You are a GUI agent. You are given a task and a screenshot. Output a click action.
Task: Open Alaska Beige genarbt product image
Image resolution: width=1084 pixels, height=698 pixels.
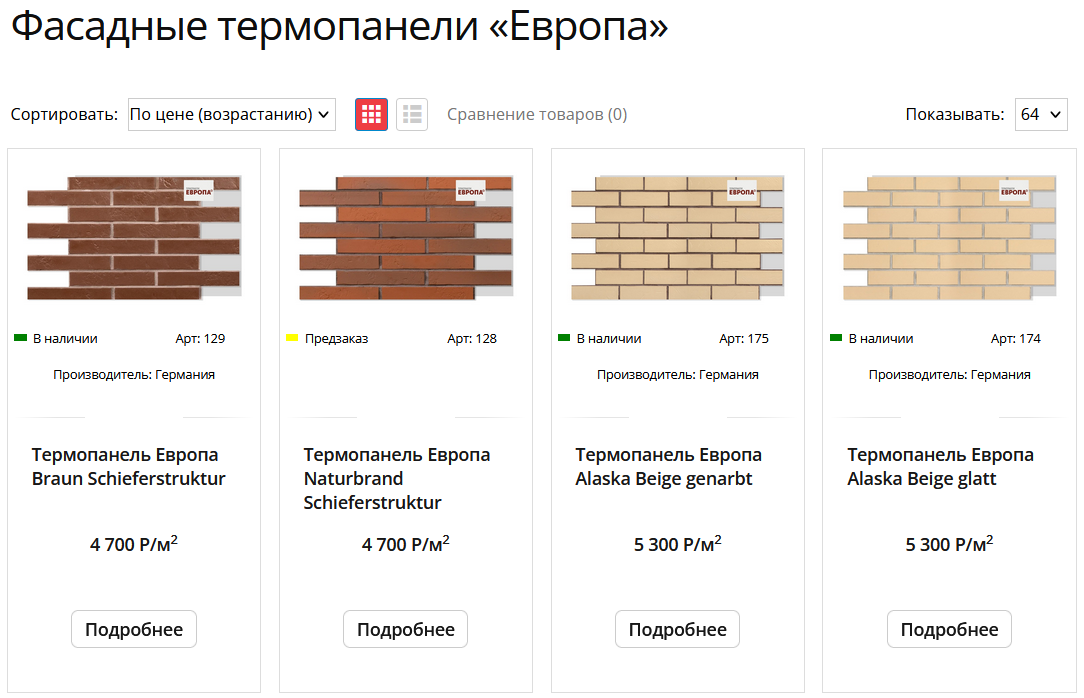point(678,238)
